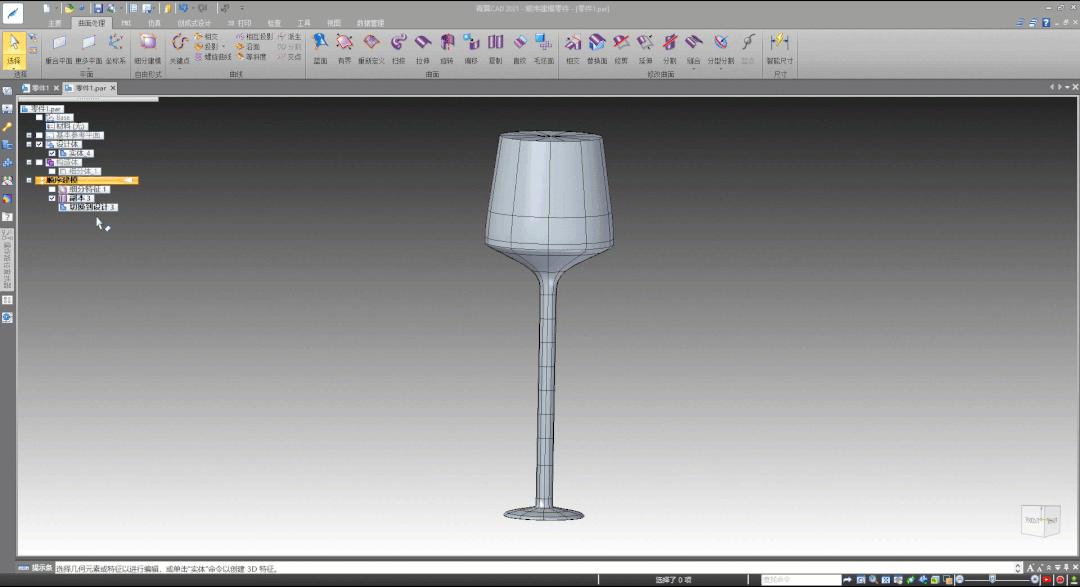Switch to the 仿真 ribbon tab
Screen dimensions: 1080x587
pyautogui.click(x=154, y=23)
